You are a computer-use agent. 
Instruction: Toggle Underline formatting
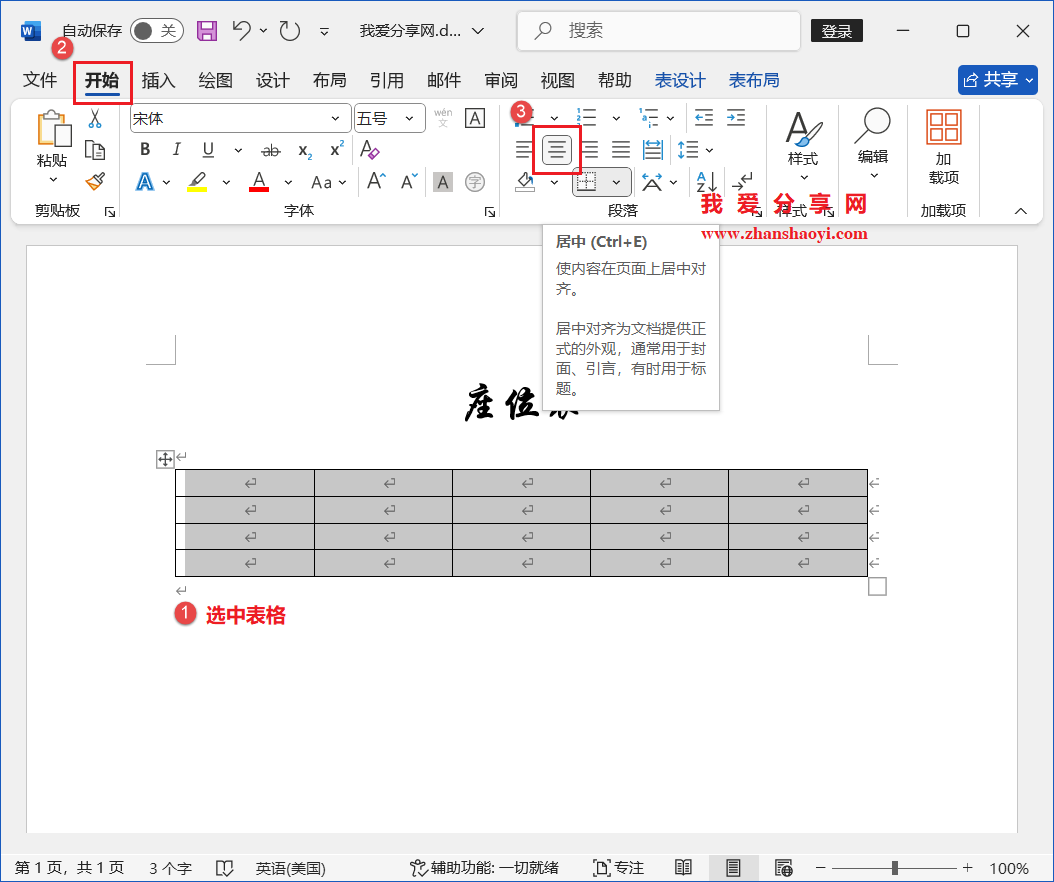coord(208,149)
